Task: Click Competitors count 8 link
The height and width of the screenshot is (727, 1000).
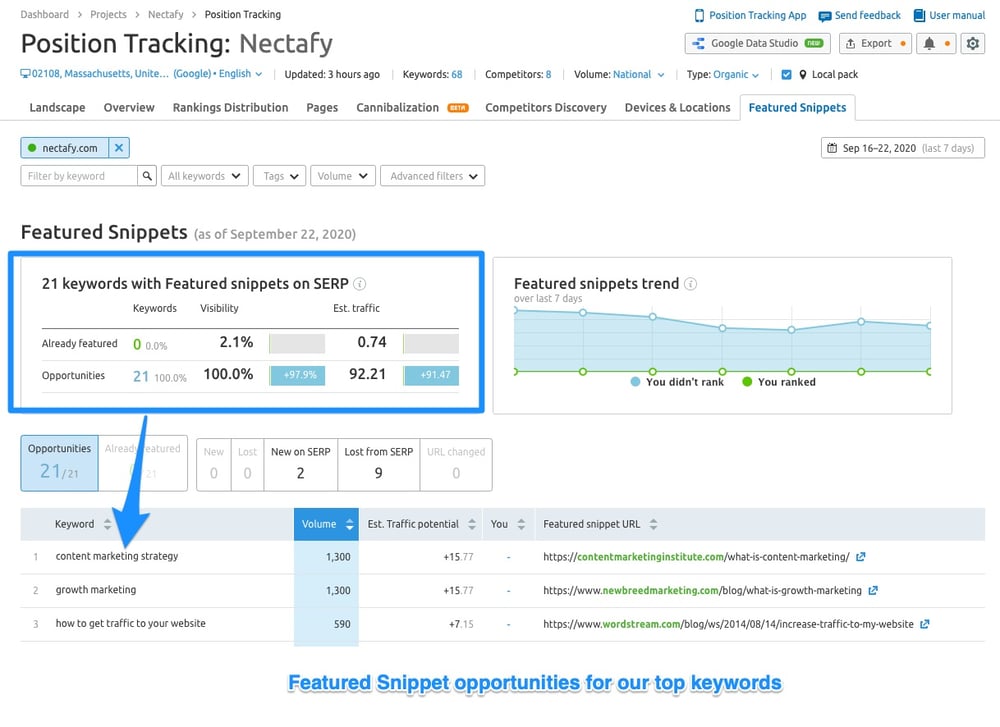Action: point(548,75)
